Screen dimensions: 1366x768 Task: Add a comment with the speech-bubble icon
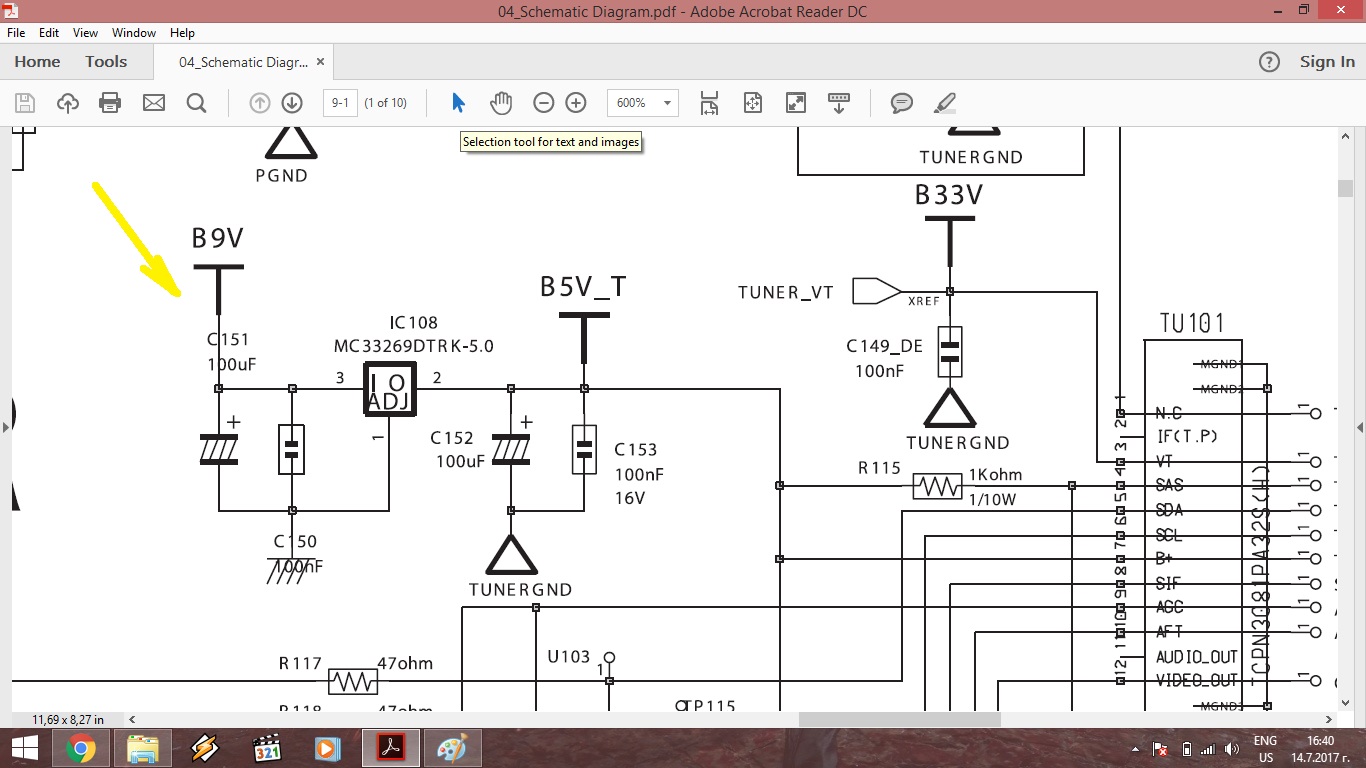(902, 103)
